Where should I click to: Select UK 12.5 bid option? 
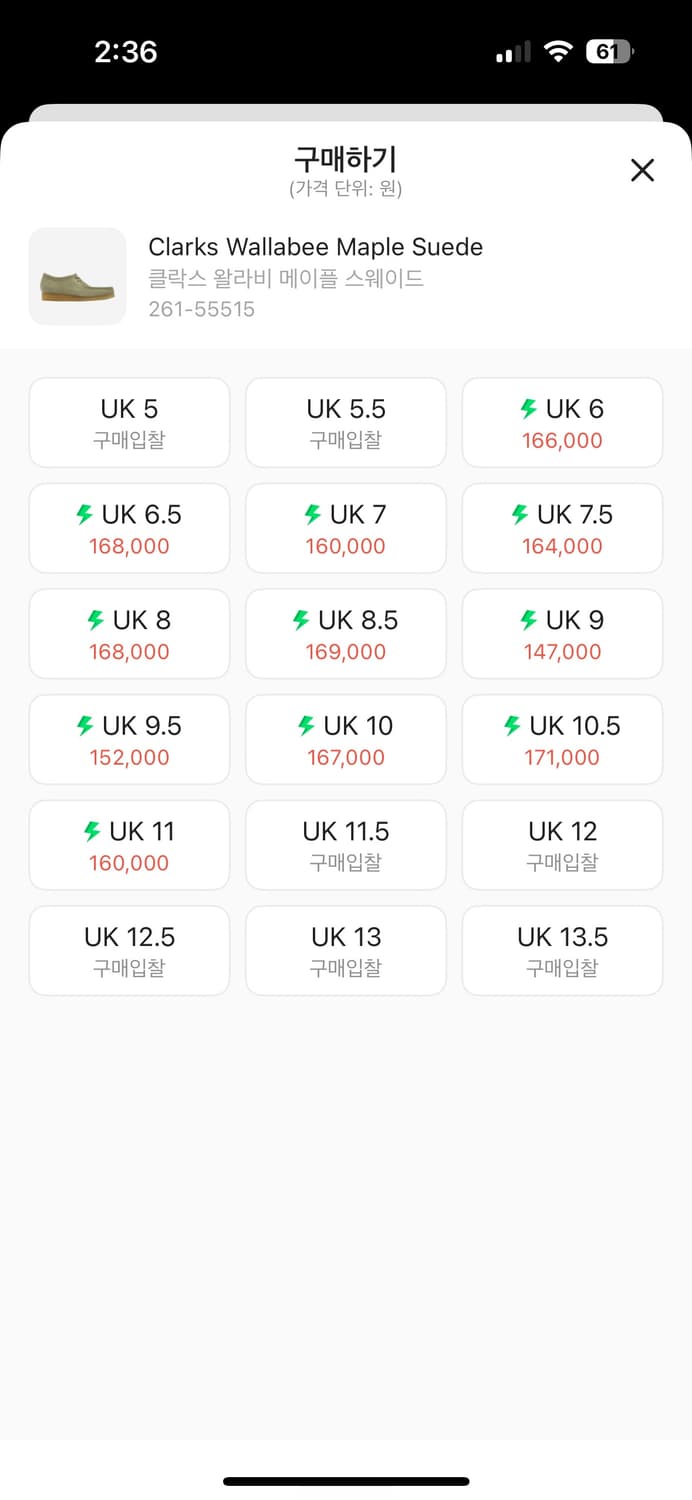point(129,951)
